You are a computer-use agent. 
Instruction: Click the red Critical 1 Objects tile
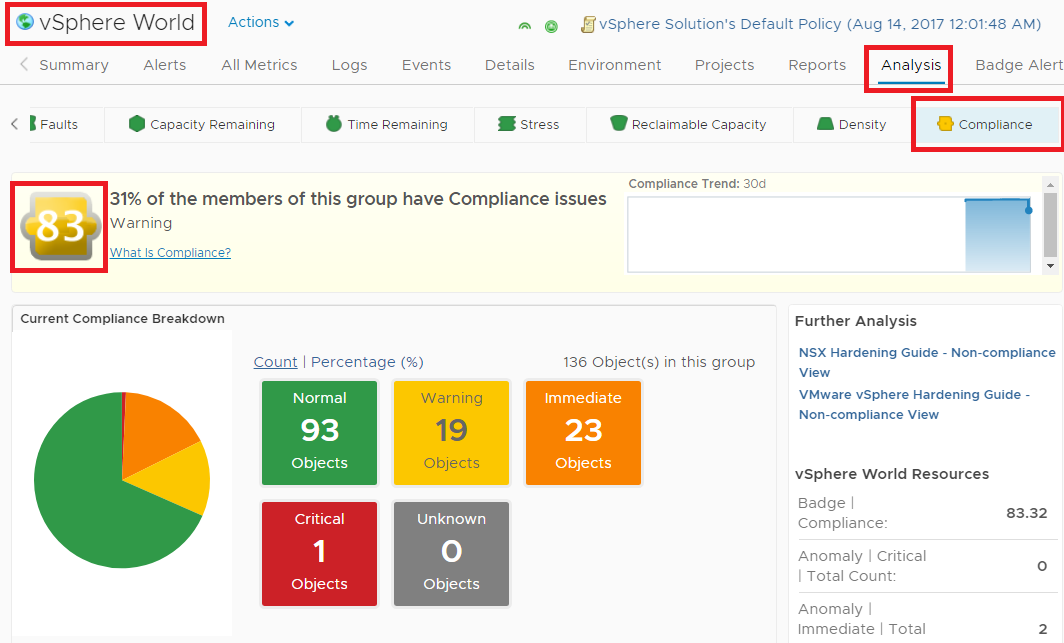[320, 553]
